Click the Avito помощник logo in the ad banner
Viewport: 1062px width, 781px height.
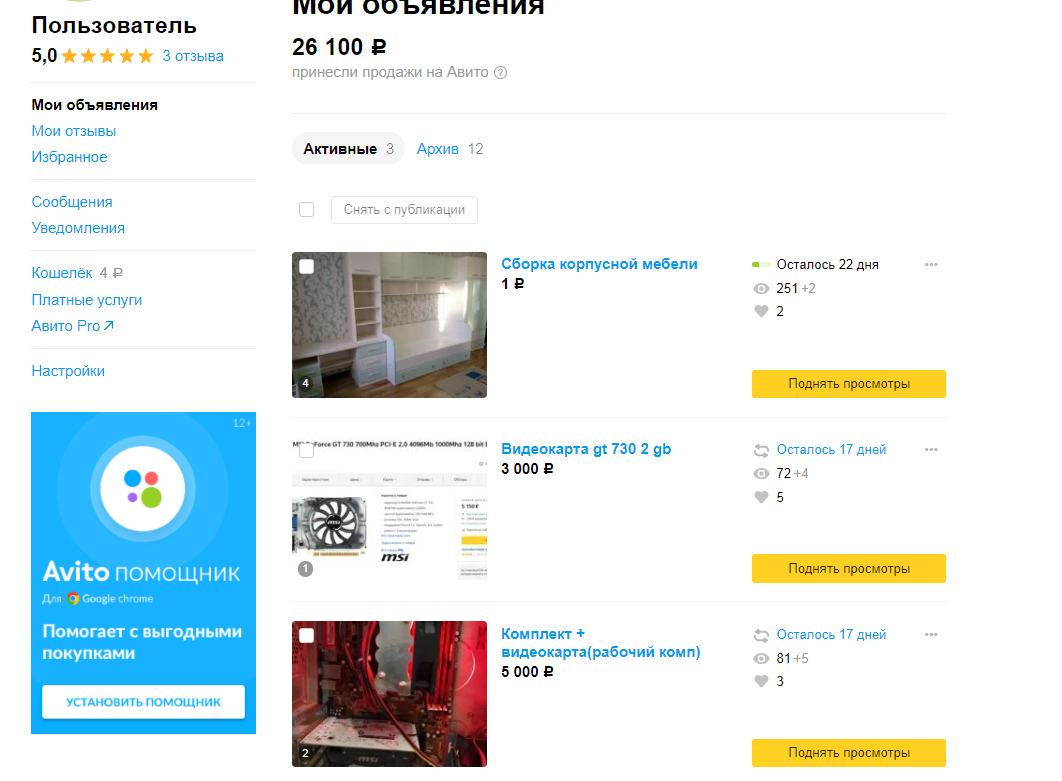click(x=143, y=488)
